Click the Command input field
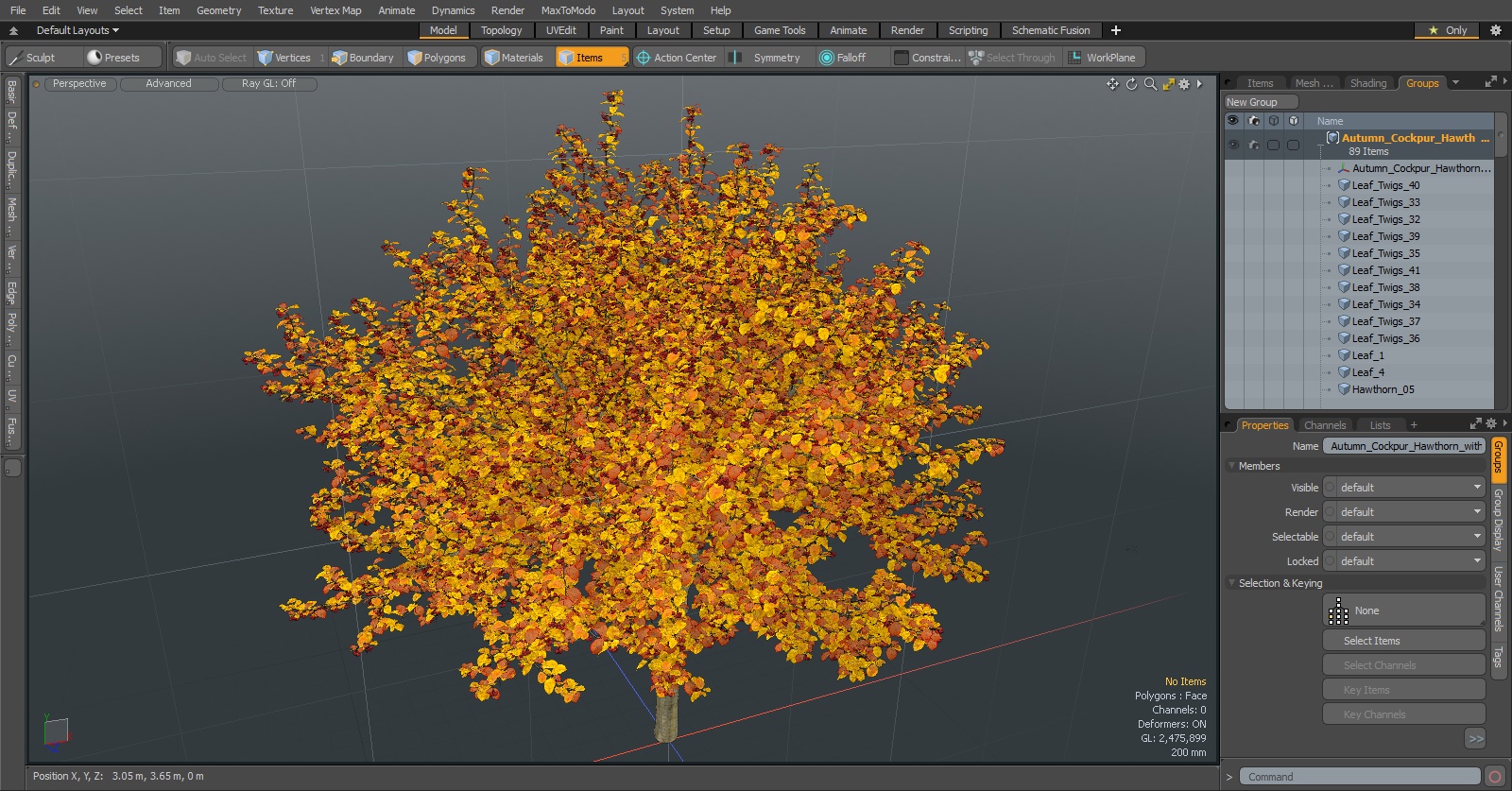This screenshot has width=1512, height=791. tap(1359, 777)
